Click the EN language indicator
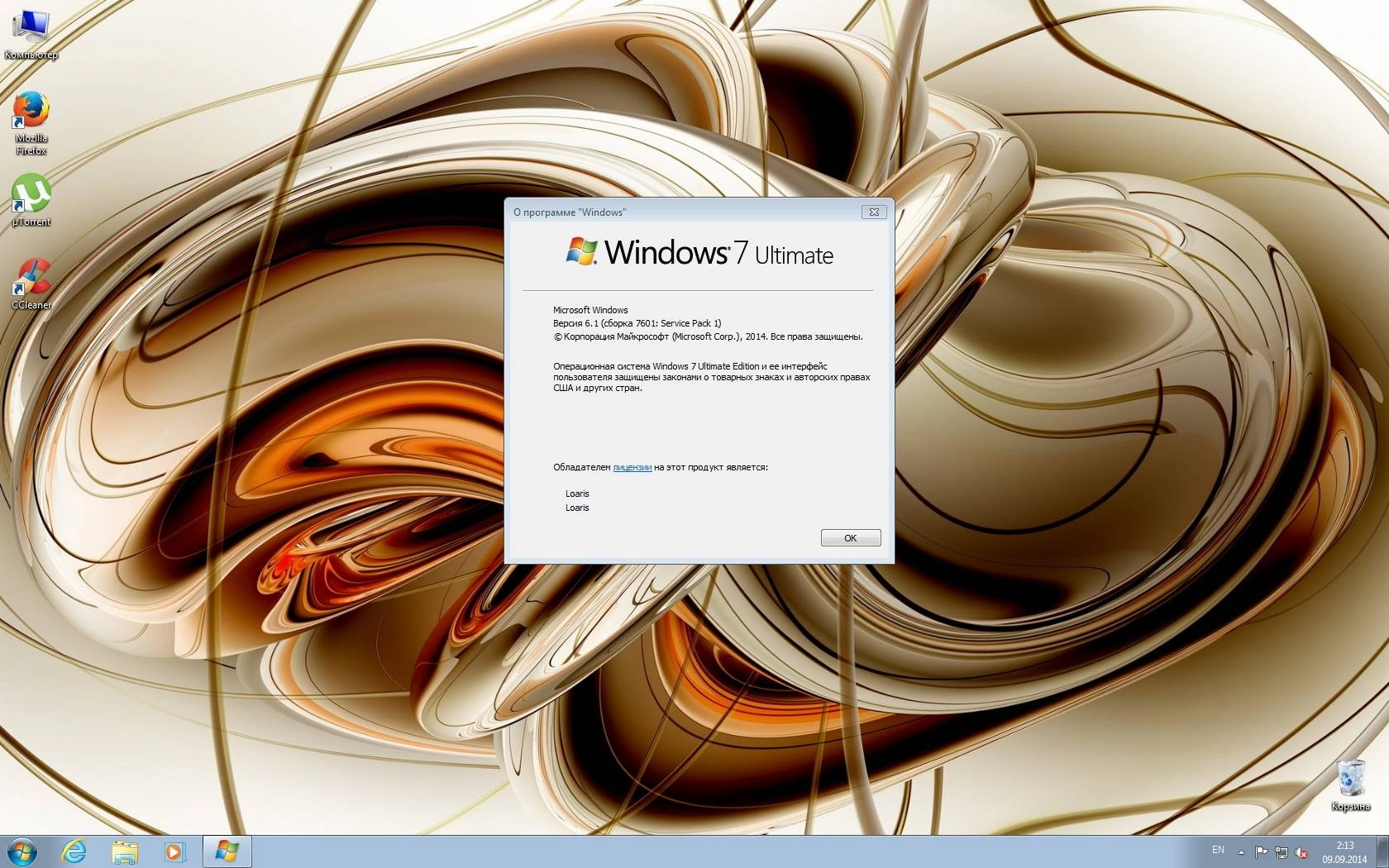Image resolution: width=1389 pixels, height=868 pixels. click(x=1218, y=850)
